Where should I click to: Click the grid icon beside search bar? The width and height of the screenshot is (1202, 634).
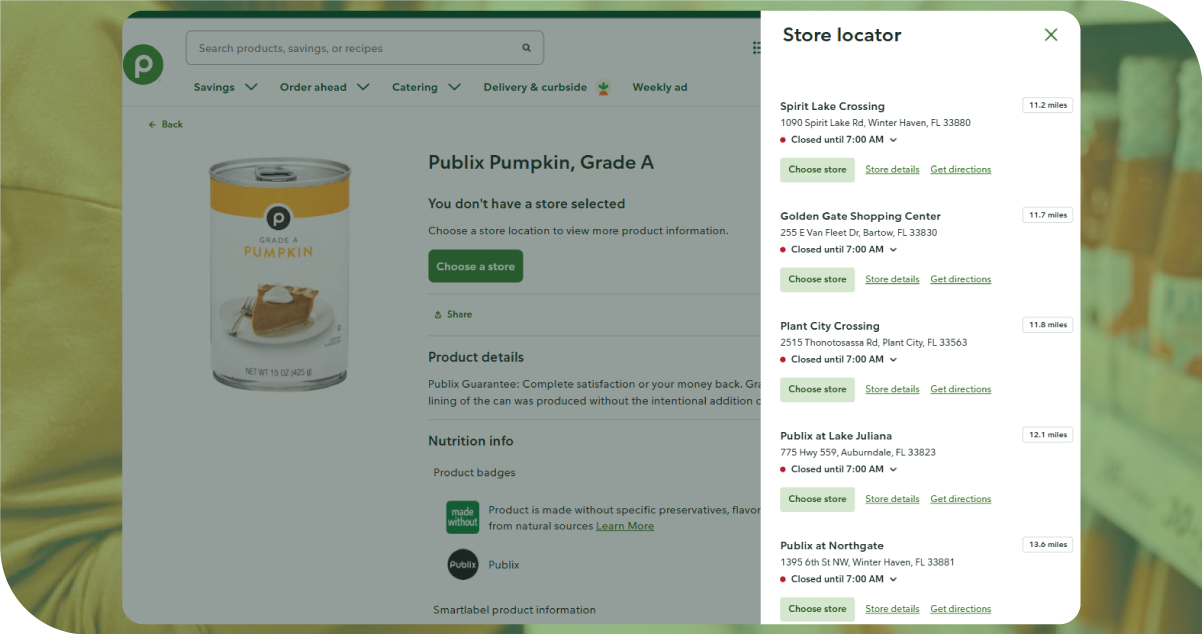coord(755,48)
